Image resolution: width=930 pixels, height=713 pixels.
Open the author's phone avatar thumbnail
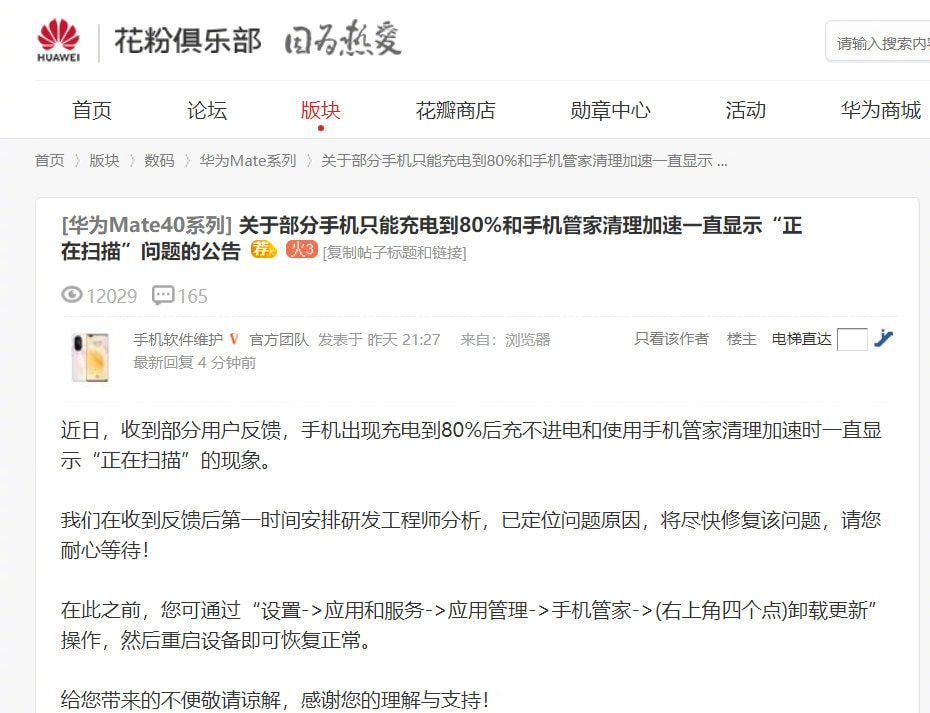[x=90, y=357]
